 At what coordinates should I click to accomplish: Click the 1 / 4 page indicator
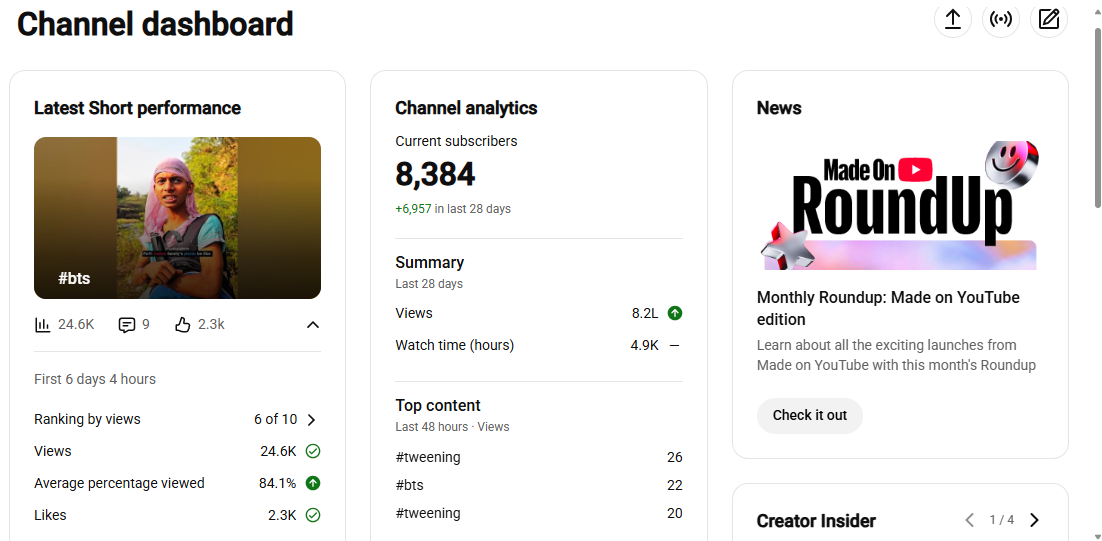pos(1001,520)
